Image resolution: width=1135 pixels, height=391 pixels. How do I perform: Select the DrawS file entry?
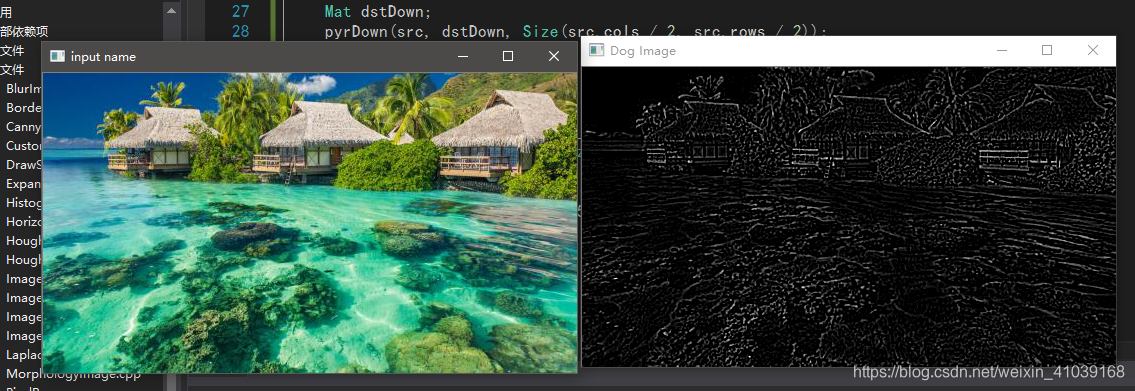(24, 164)
